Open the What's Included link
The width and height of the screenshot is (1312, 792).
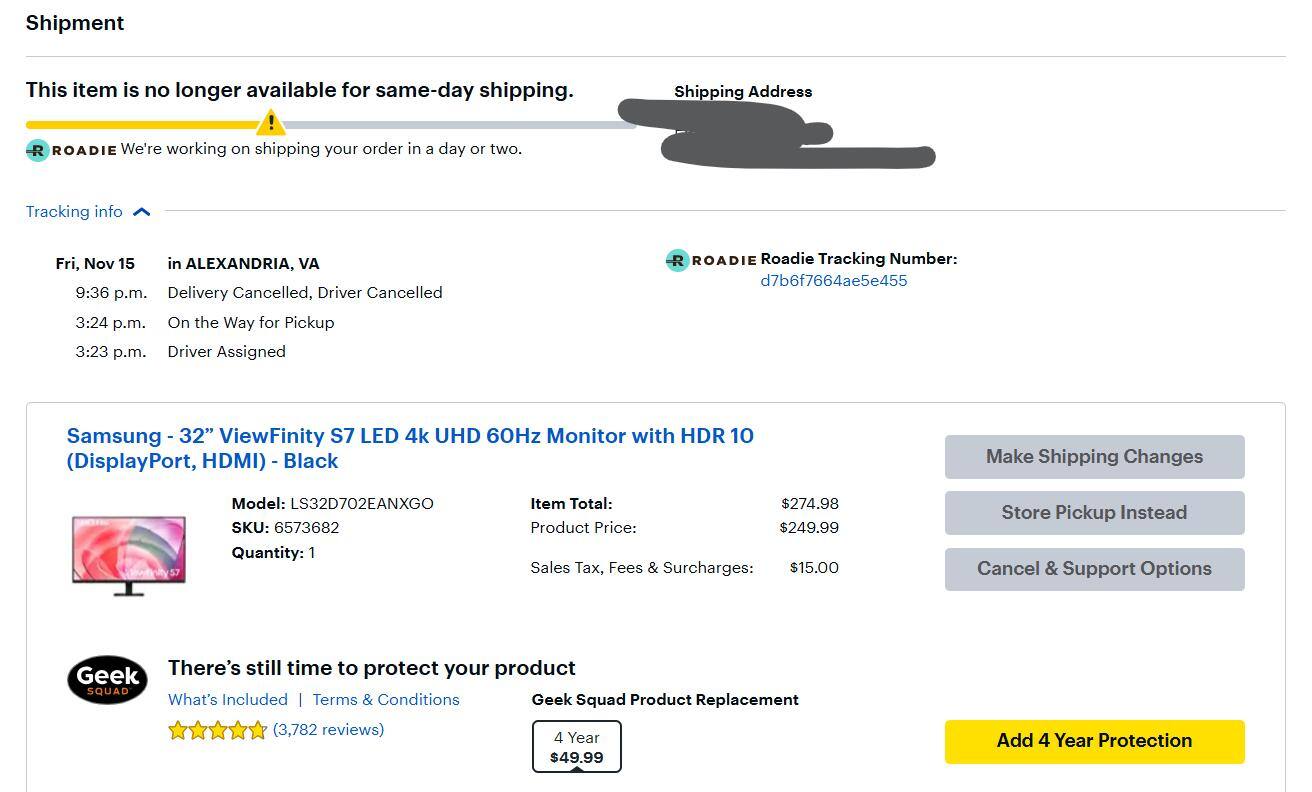[x=227, y=700]
